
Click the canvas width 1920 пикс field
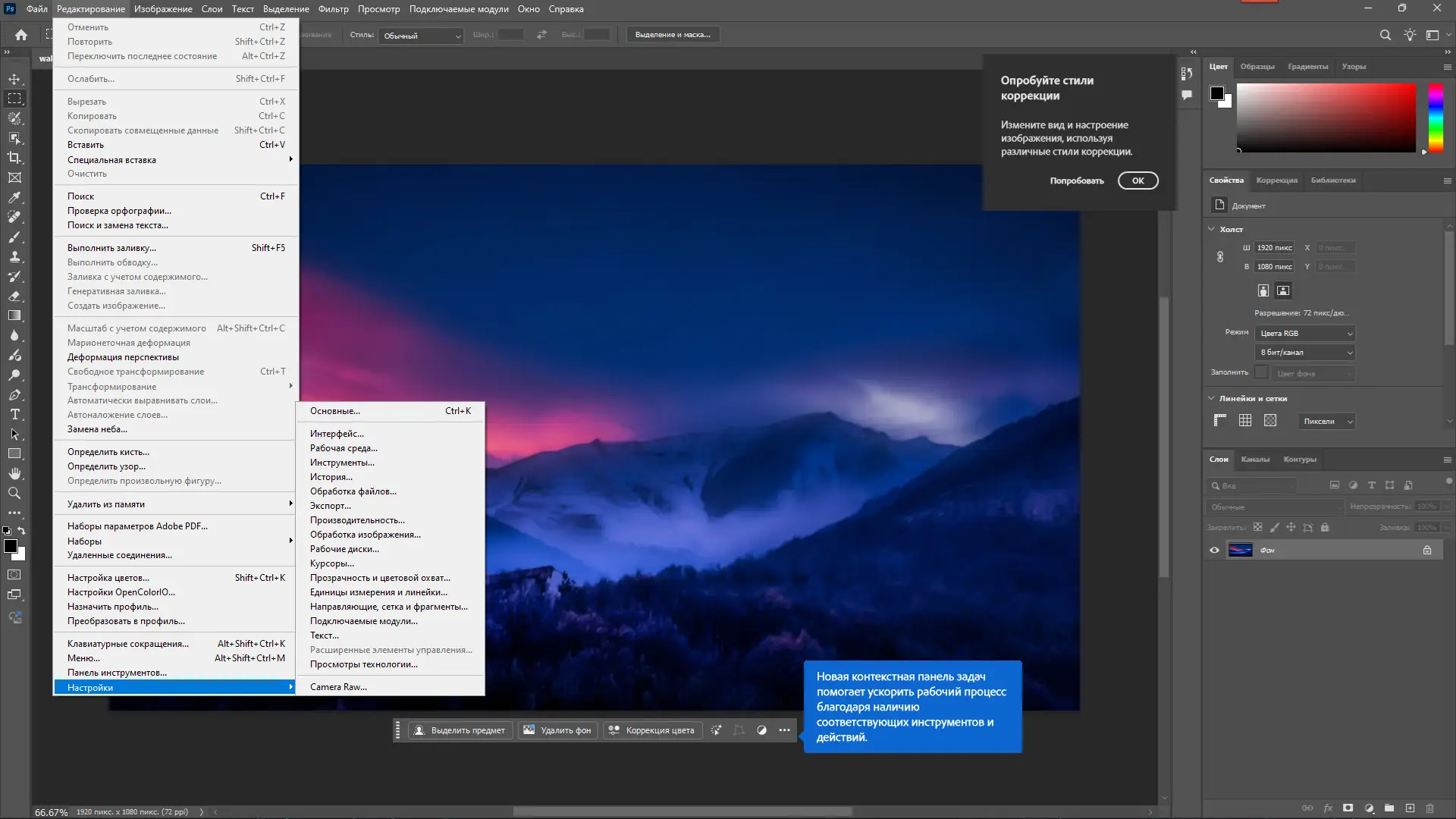point(1274,248)
